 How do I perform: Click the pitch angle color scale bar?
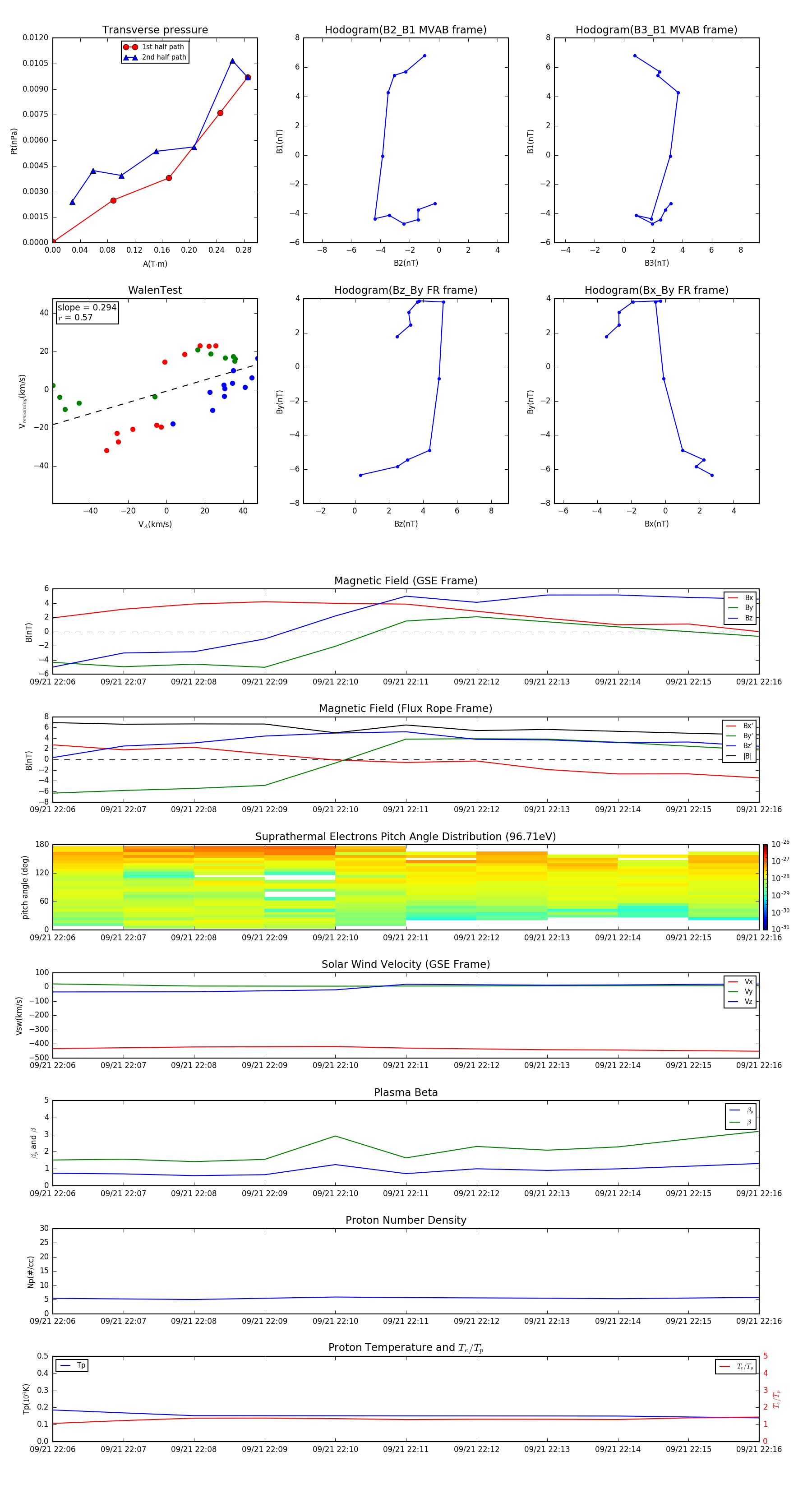coord(765,887)
